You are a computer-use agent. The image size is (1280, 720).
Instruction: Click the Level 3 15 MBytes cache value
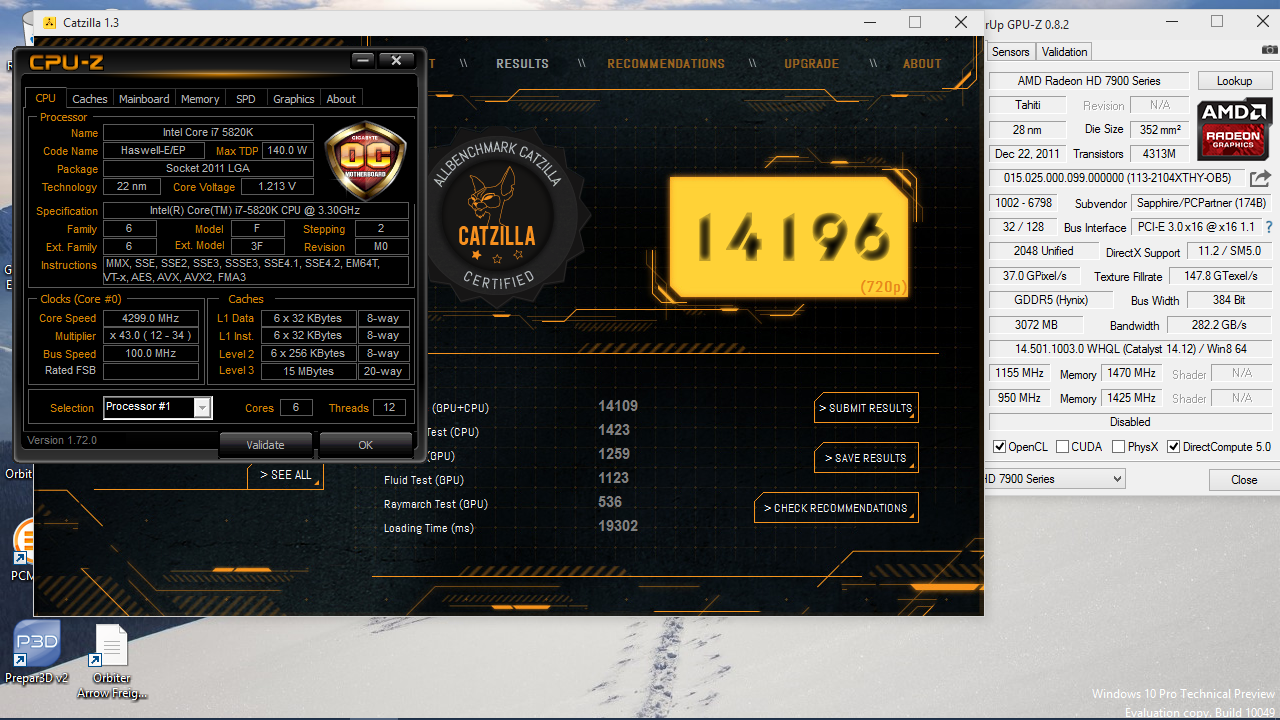tap(309, 371)
